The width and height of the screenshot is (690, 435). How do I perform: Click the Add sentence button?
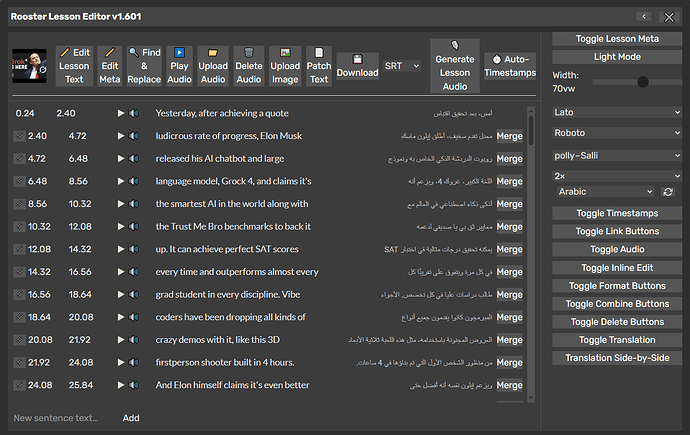(x=131, y=418)
